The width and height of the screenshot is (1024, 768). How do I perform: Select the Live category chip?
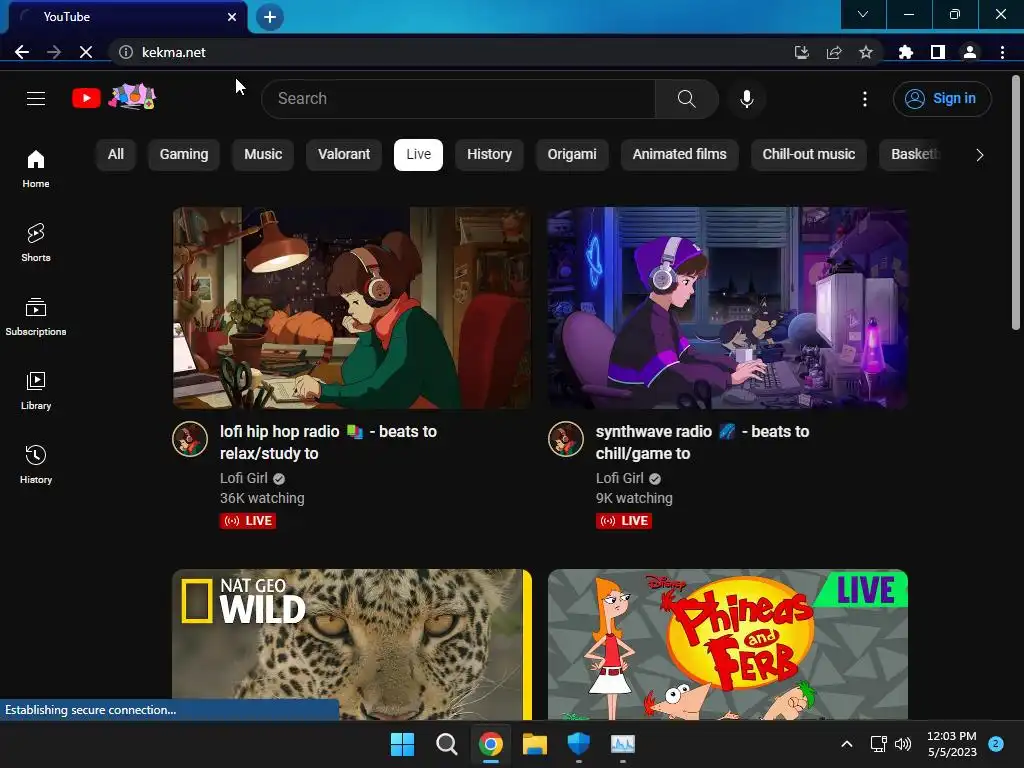point(419,155)
